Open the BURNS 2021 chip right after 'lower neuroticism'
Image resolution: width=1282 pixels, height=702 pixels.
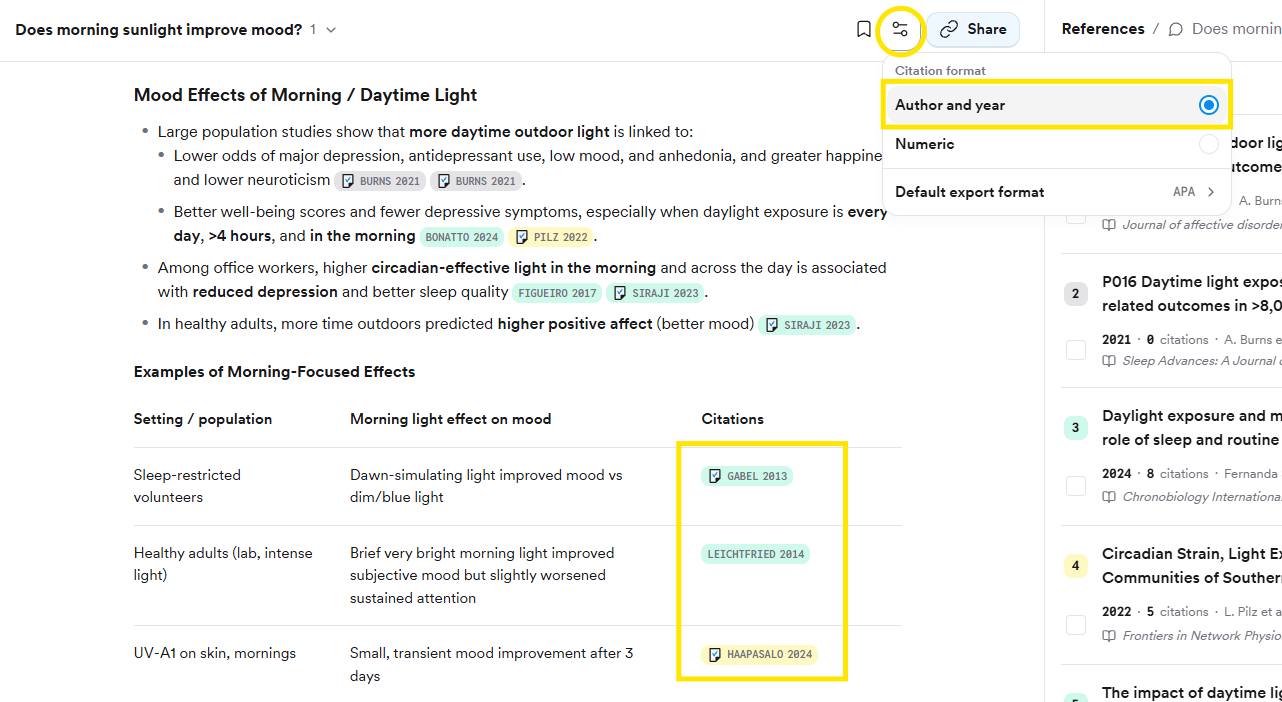pos(379,181)
